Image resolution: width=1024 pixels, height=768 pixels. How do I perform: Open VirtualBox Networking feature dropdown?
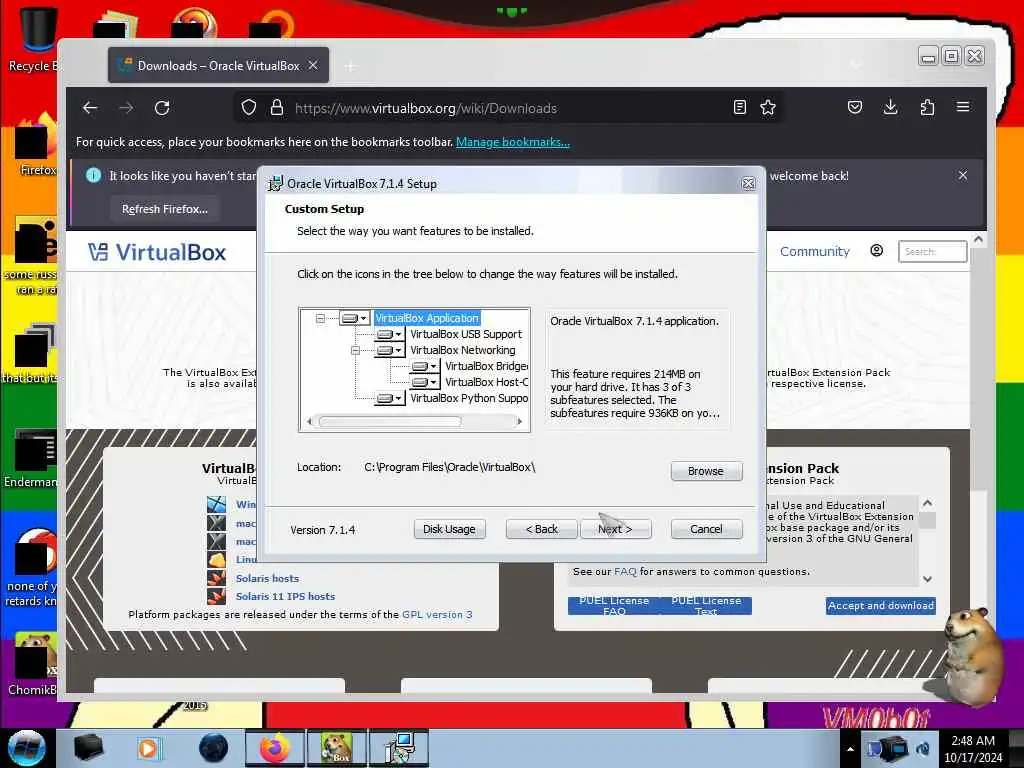[x=389, y=350]
